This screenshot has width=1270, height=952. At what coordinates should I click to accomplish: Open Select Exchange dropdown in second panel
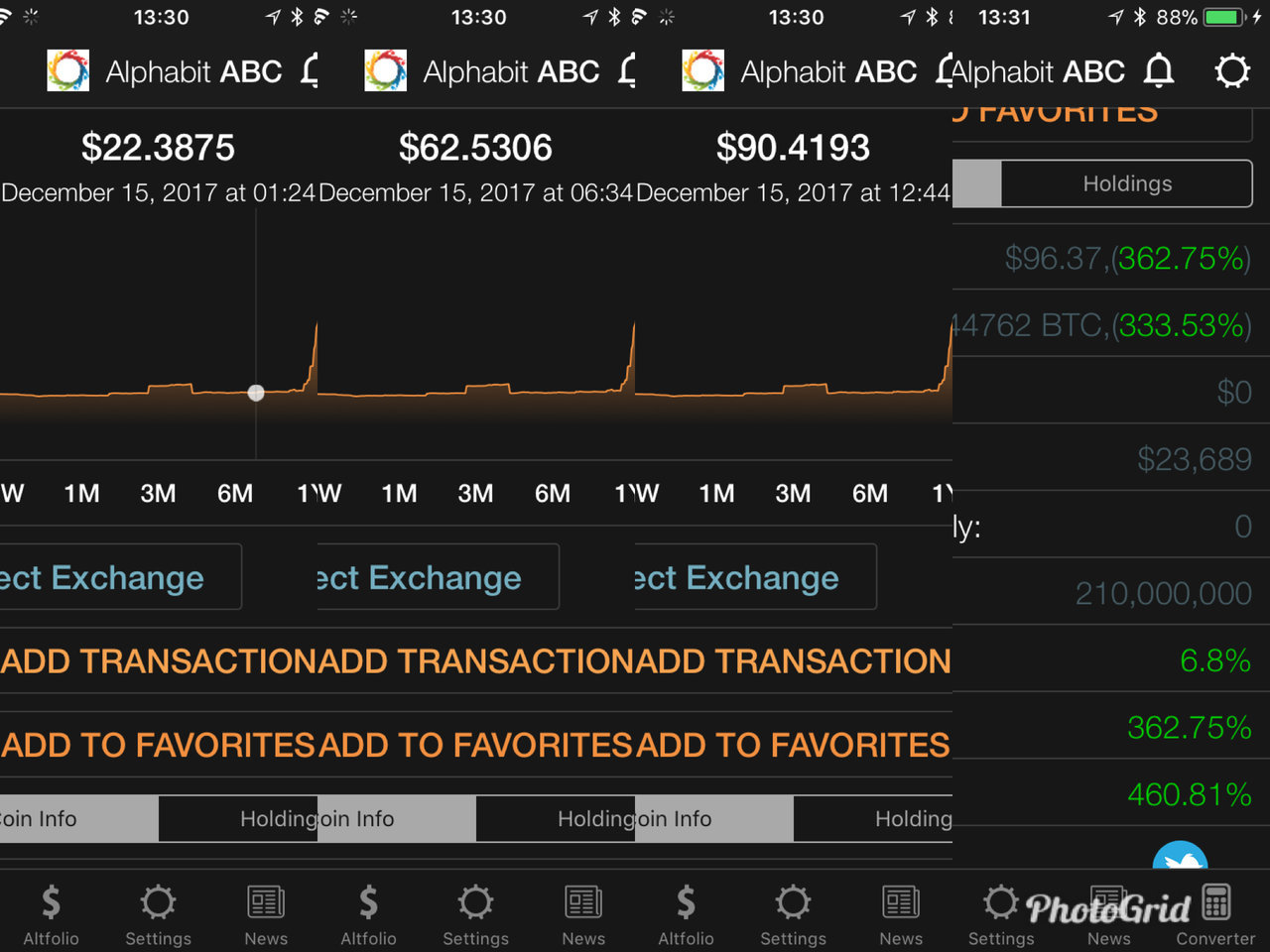pos(437,577)
